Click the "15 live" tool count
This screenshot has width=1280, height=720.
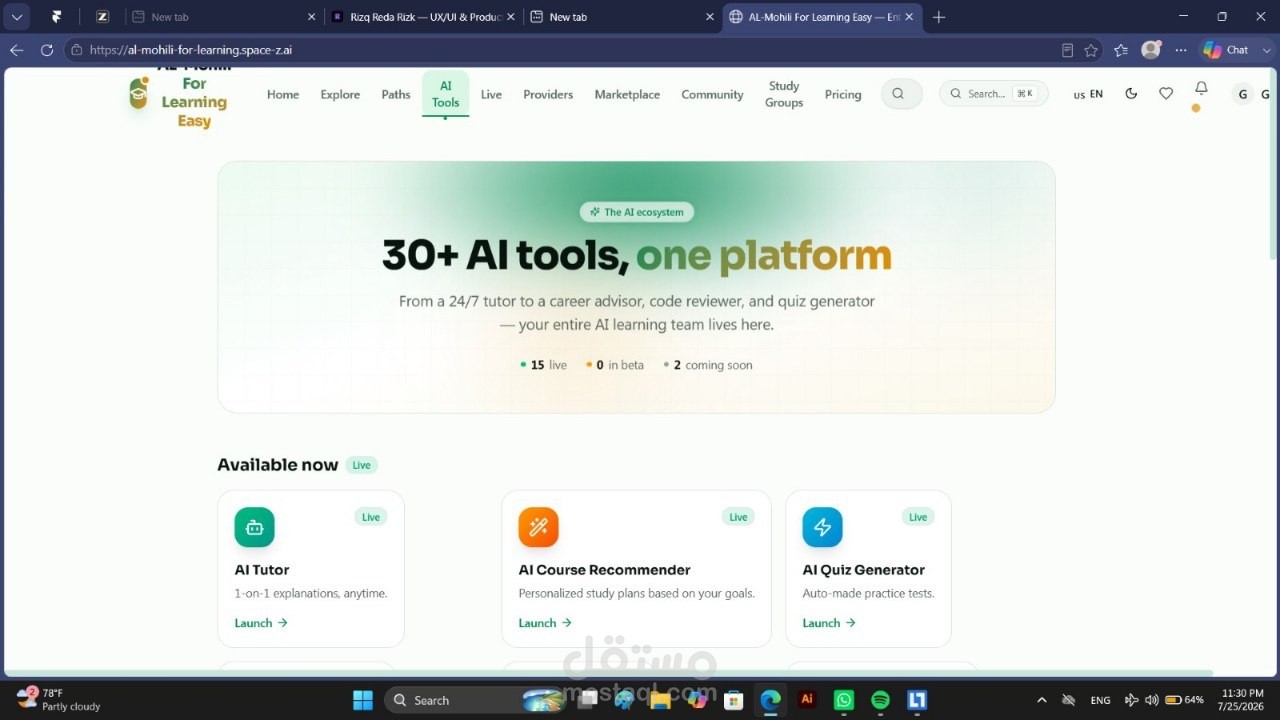544,365
